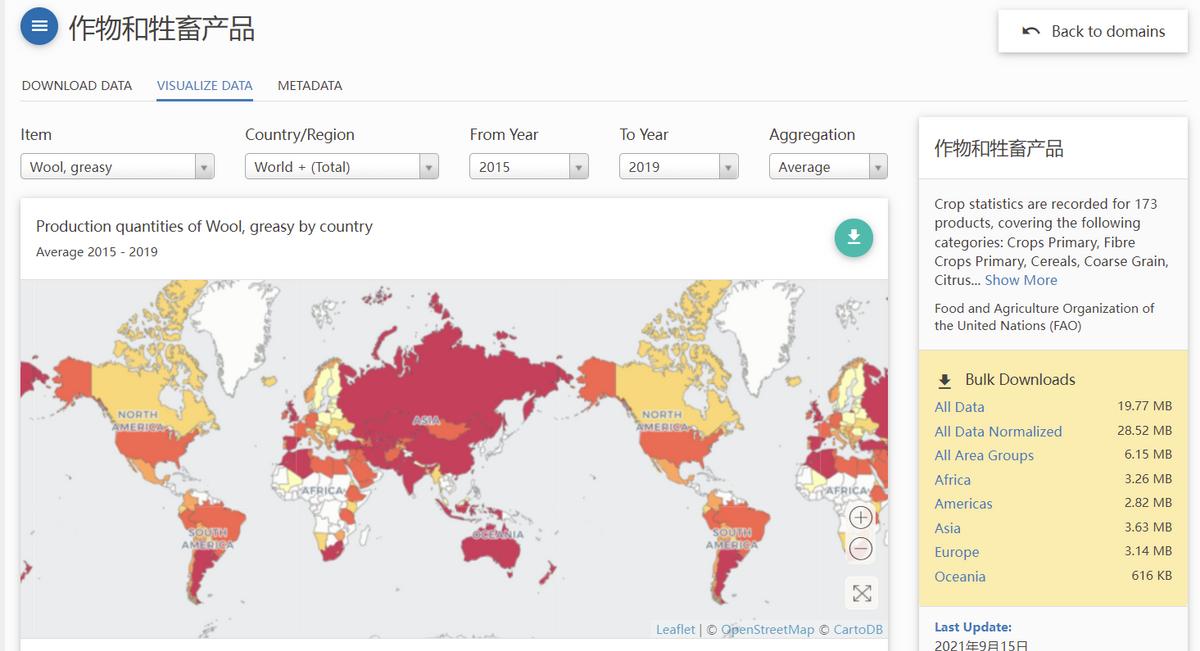Expand the Aggregation Average dropdown

828,167
